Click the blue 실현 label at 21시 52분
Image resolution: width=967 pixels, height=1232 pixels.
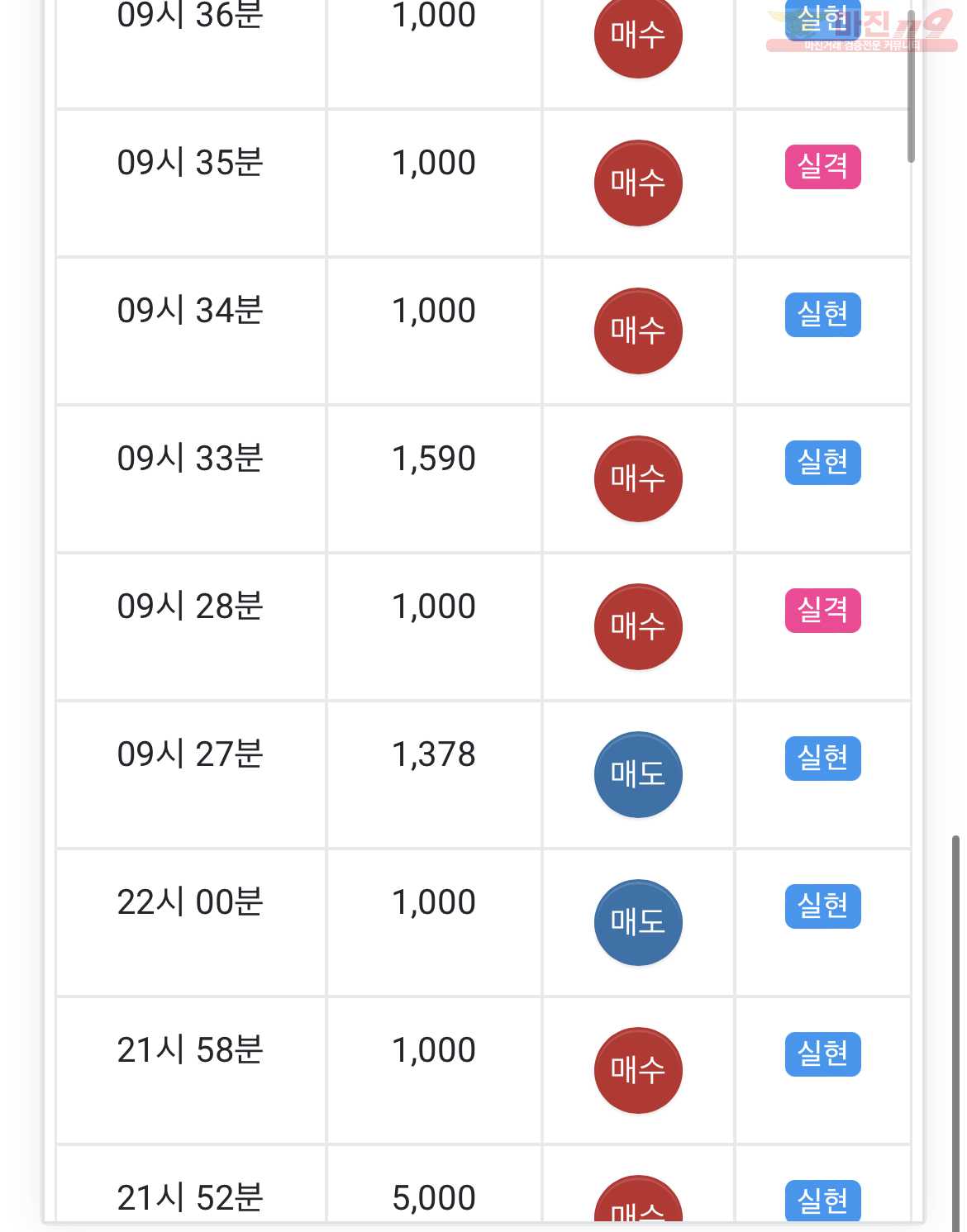tap(822, 1201)
